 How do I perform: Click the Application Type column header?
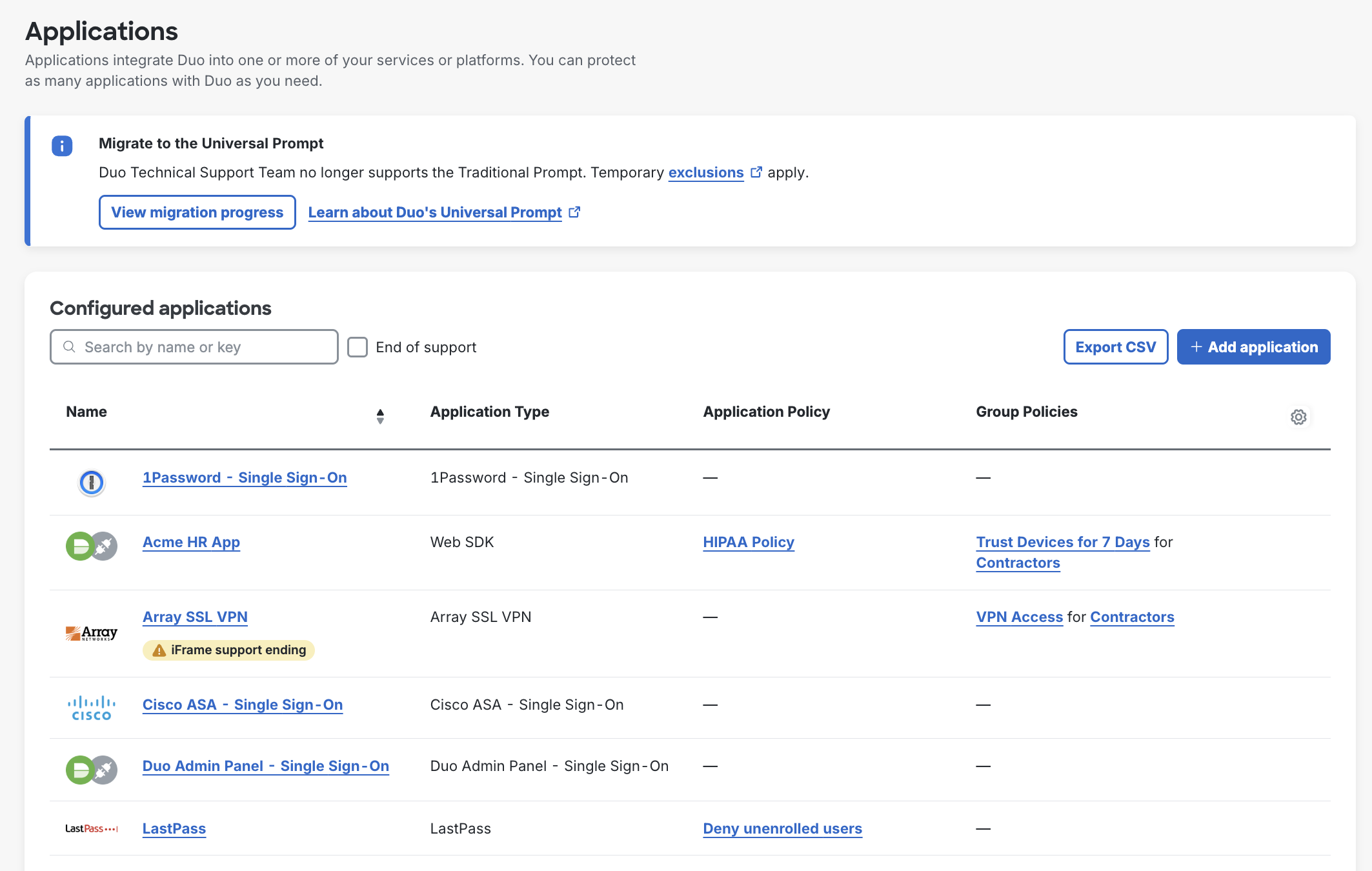click(489, 412)
